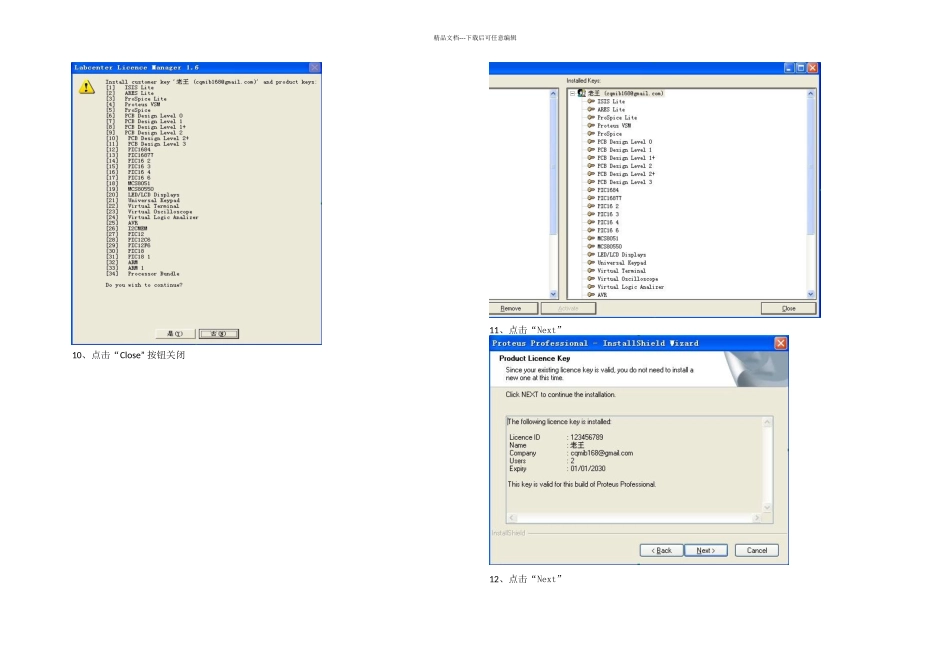950x672 pixels.
Task: Click the key icon beside MCS8051
Action: [591, 239]
